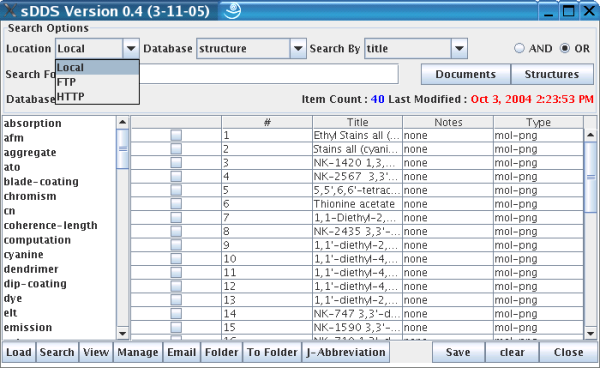Click the Type column header
The height and width of the screenshot is (368, 600).
coord(538,122)
